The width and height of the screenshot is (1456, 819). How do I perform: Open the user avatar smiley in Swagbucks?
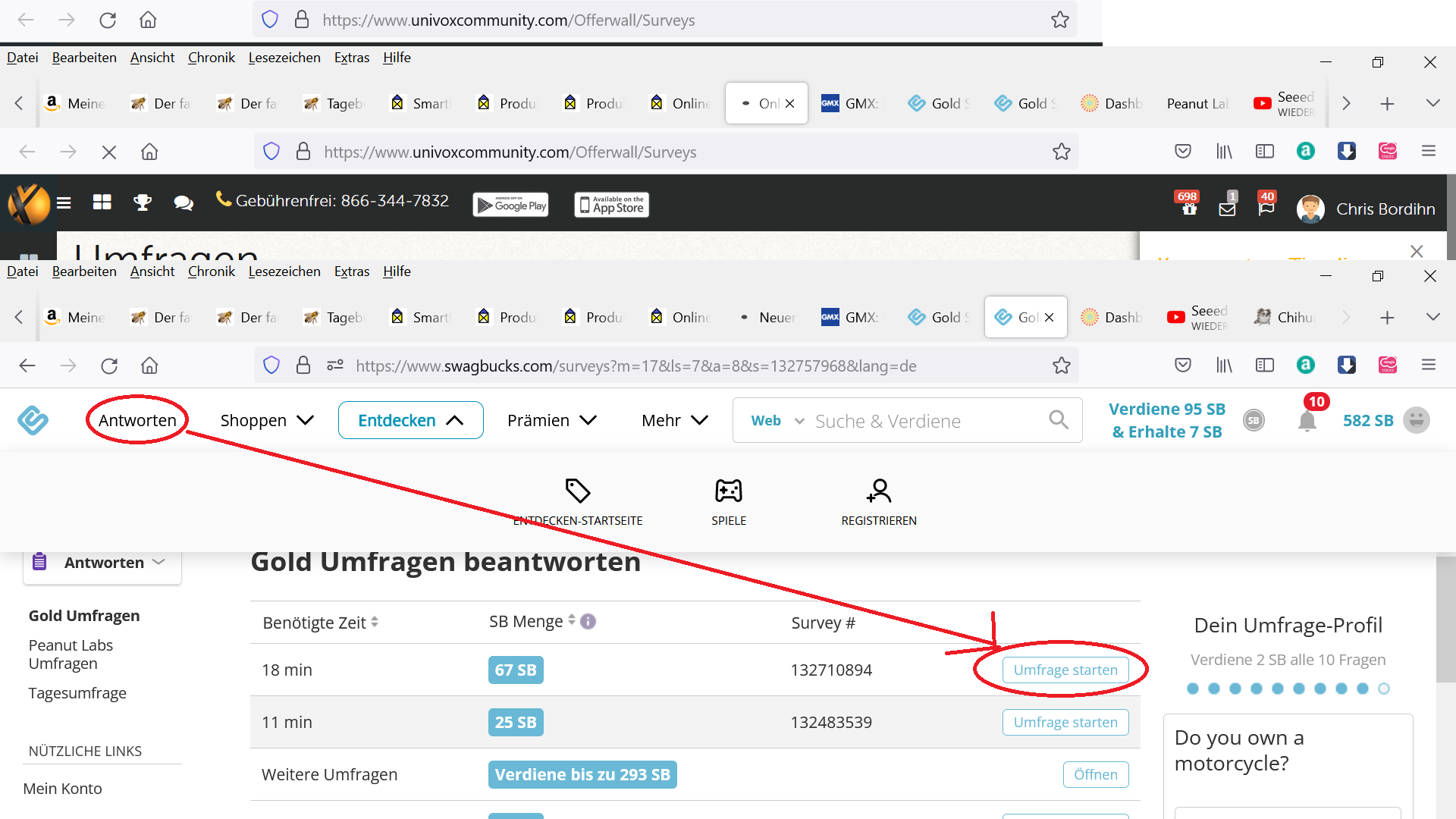(x=1416, y=420)
